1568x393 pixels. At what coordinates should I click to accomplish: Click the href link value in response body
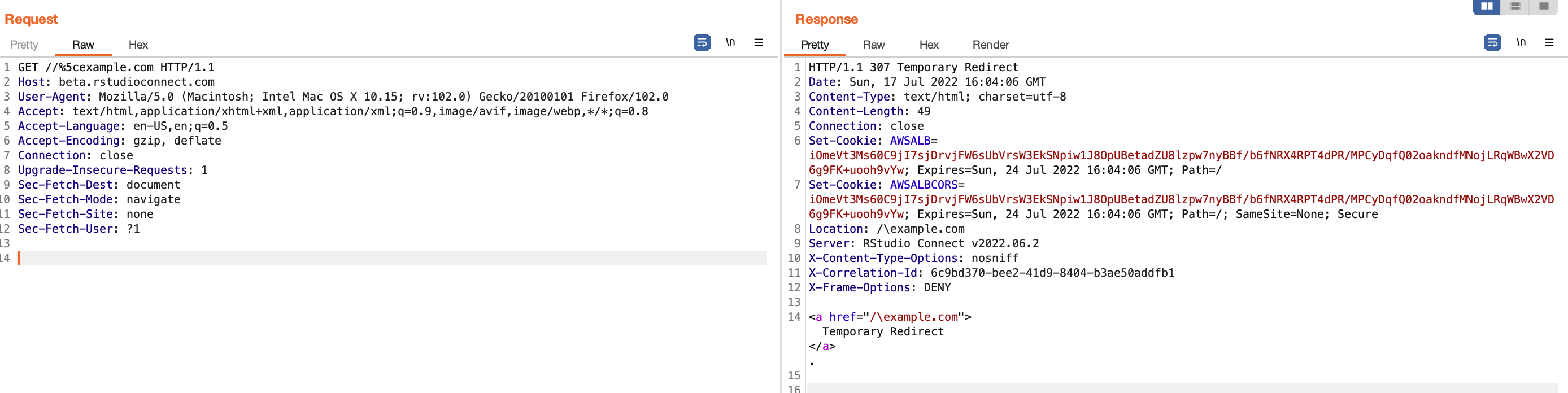pyautogui.click(x=914, y=317)
